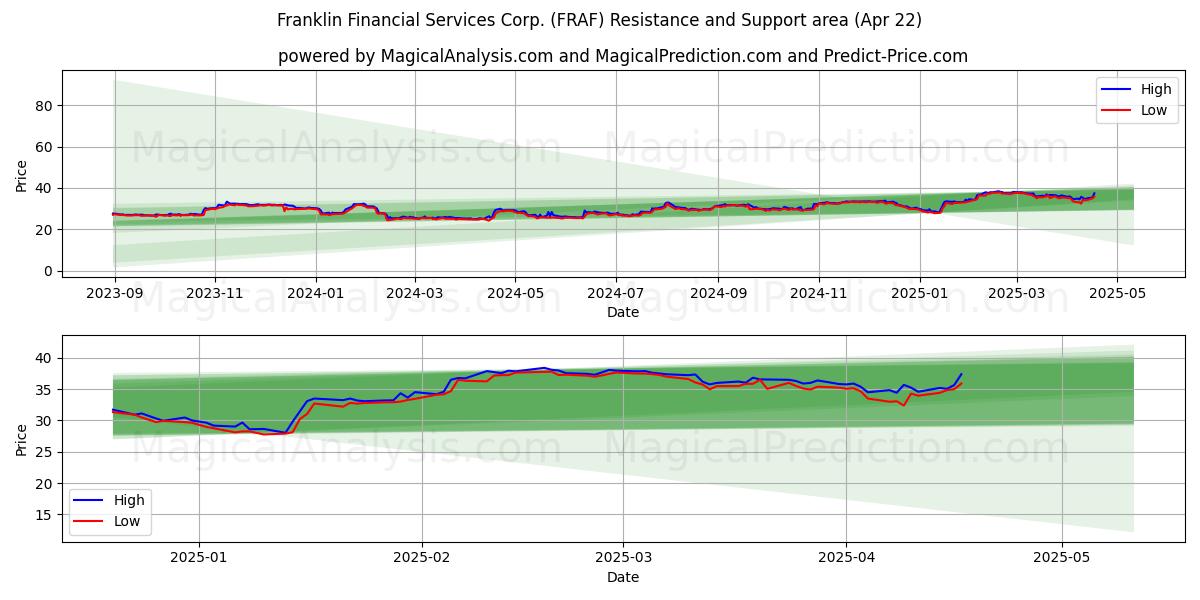Click the chart title mentioning Franklin Financial Services Corp.
Screen dimensions: 1200x600
tap(600, 20)
